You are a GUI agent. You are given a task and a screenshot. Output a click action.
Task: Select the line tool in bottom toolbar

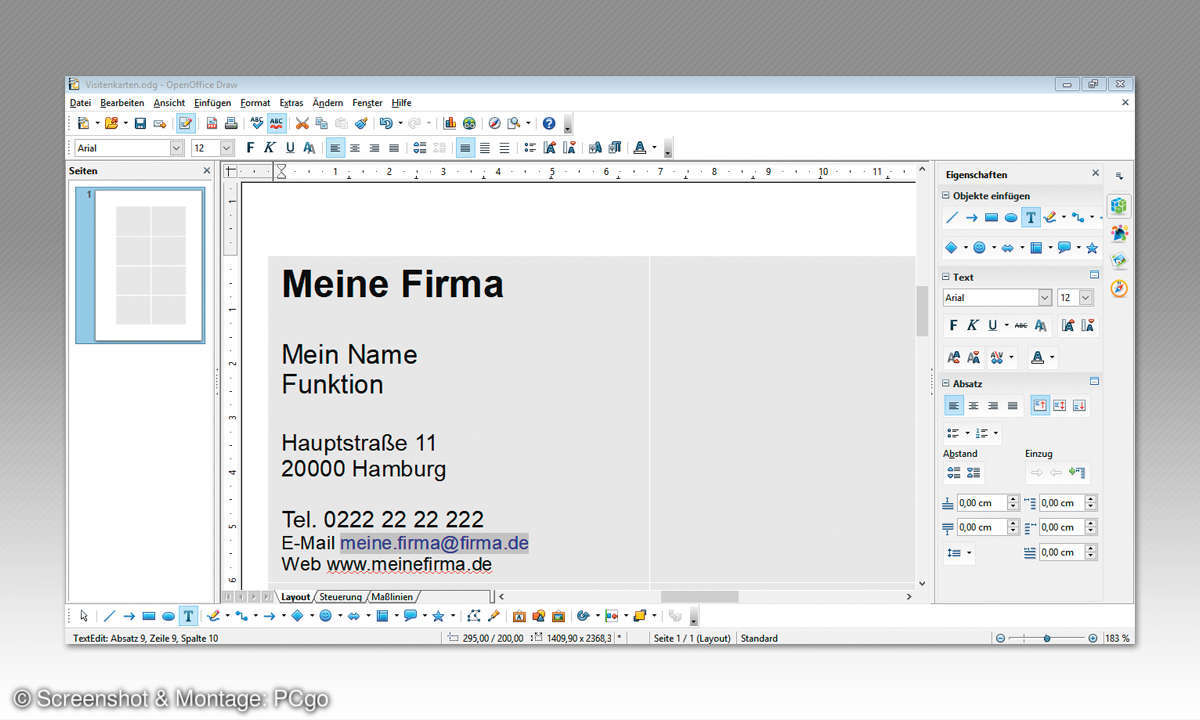pos(109,616)
